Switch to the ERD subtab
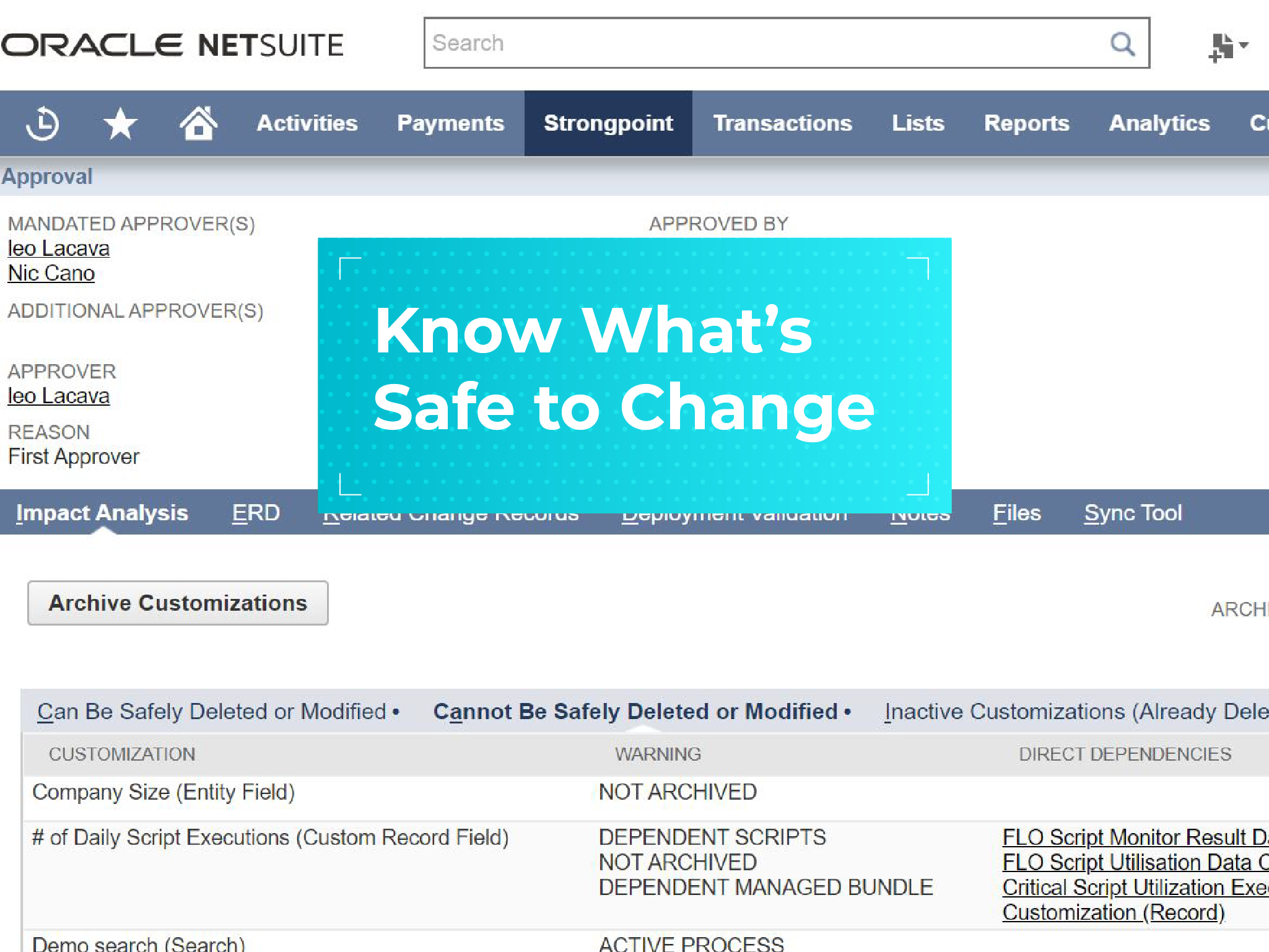This screenshot has height=952, width=1269. click(x=256, y=513)
